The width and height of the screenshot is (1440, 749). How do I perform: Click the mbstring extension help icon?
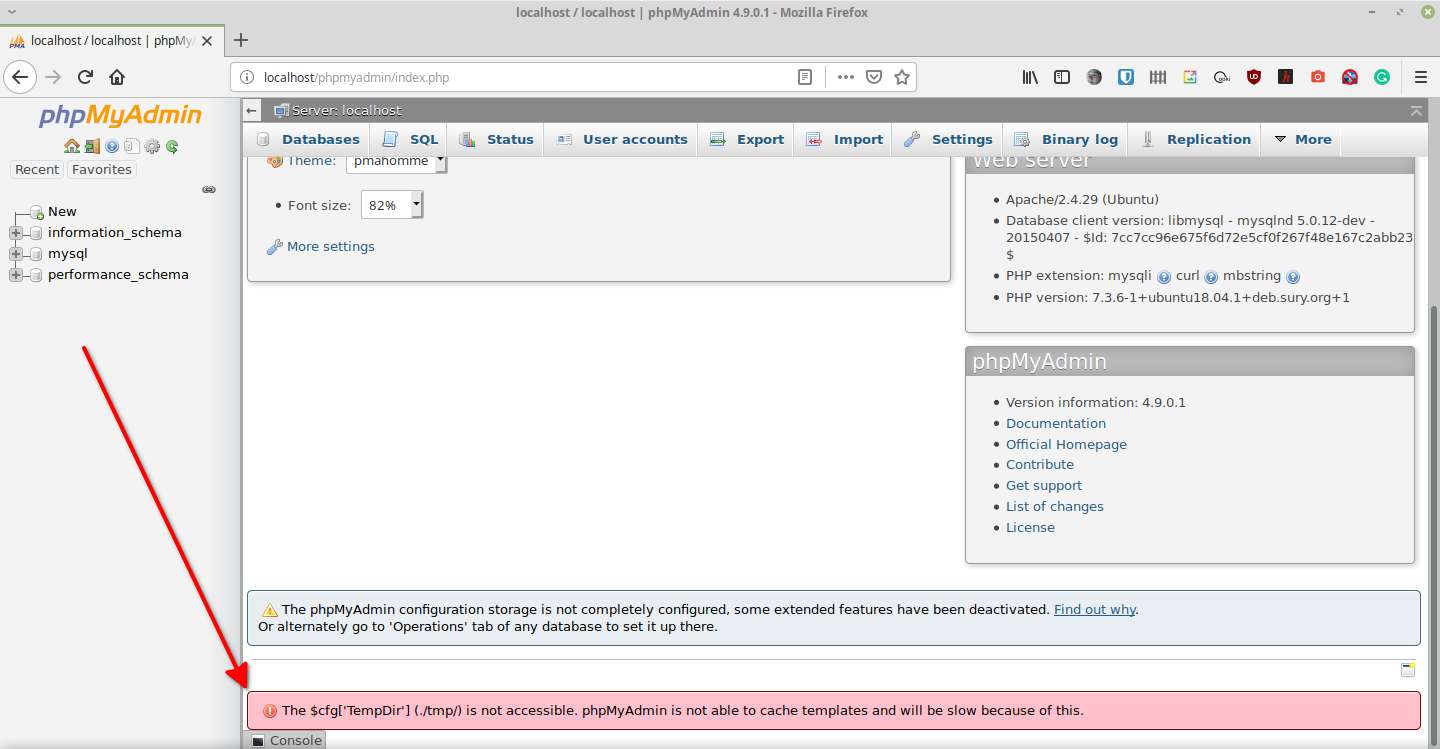[1293, 277]
